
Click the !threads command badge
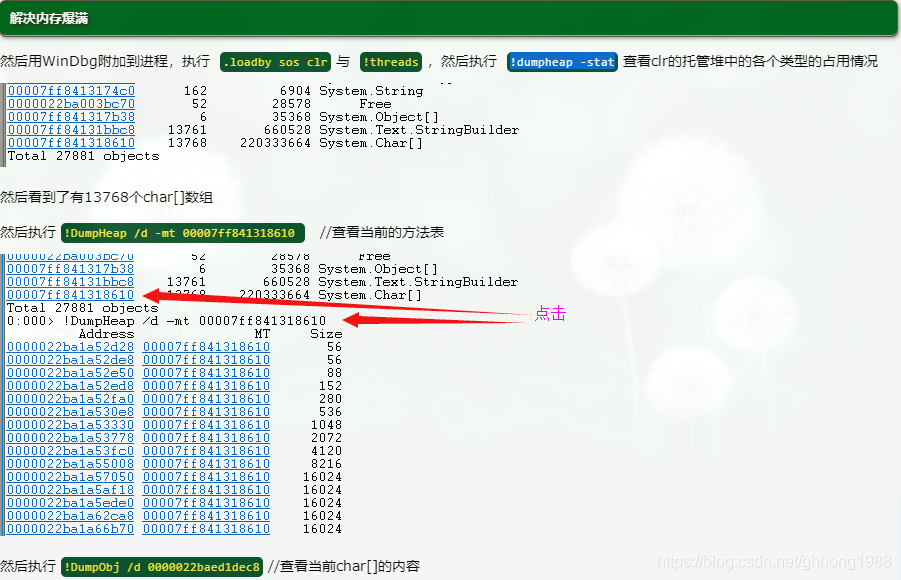point(390,62)
